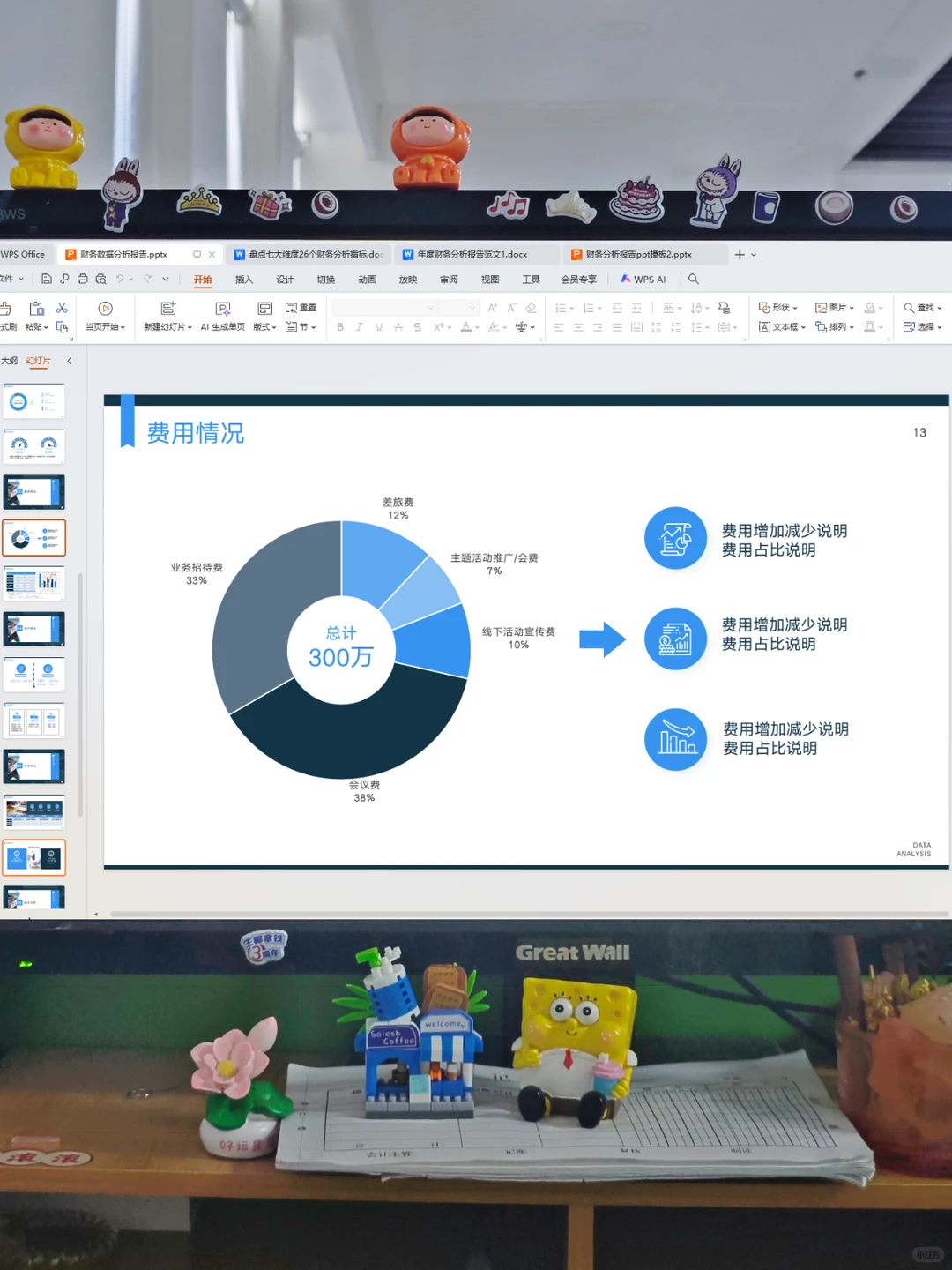Click the Undo arrow icon
Screen dimensions: 952x1270
120,280
